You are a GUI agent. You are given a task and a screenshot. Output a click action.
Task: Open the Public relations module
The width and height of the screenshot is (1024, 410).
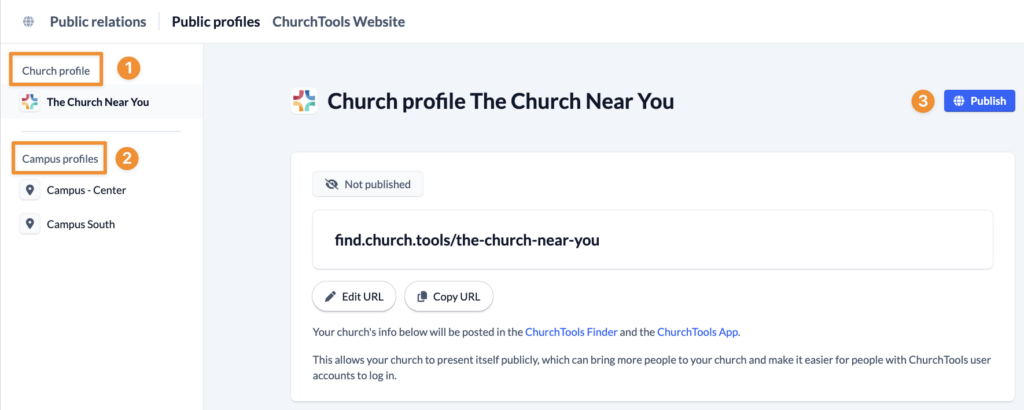(x=98, y=21)
